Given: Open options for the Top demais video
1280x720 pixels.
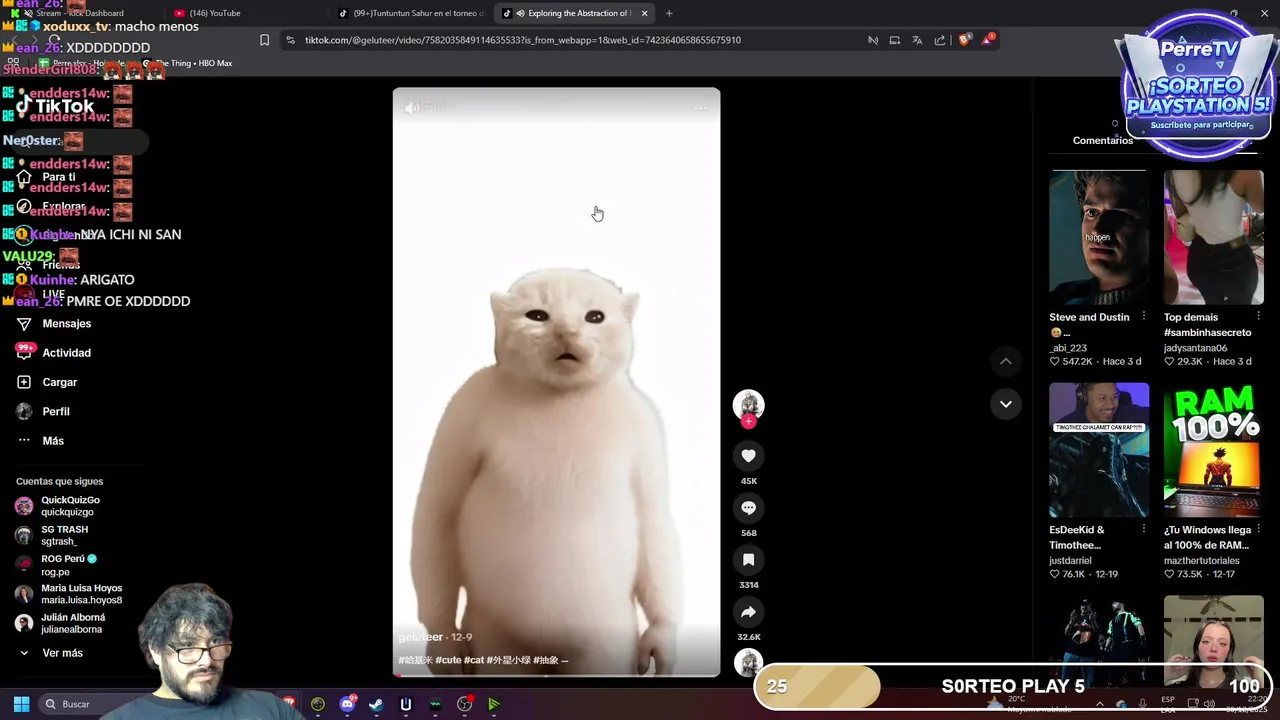Looking at the screenshot, I should point(1258,317).
